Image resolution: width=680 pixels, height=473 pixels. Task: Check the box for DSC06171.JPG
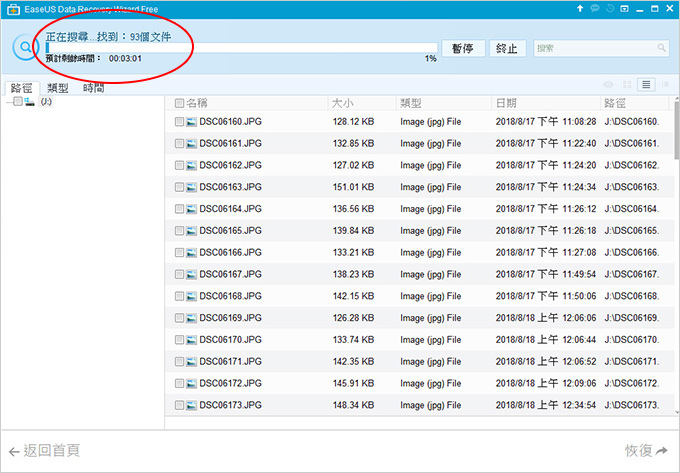(179, 362)
